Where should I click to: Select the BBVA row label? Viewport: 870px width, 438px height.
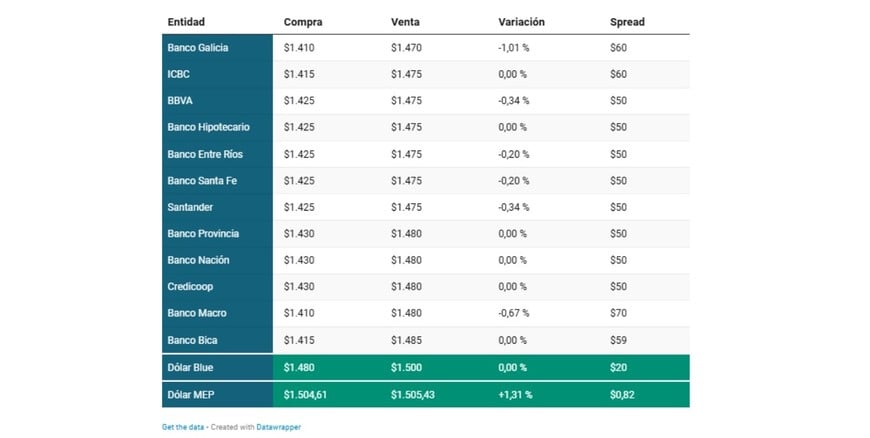(x=181, y=101)
